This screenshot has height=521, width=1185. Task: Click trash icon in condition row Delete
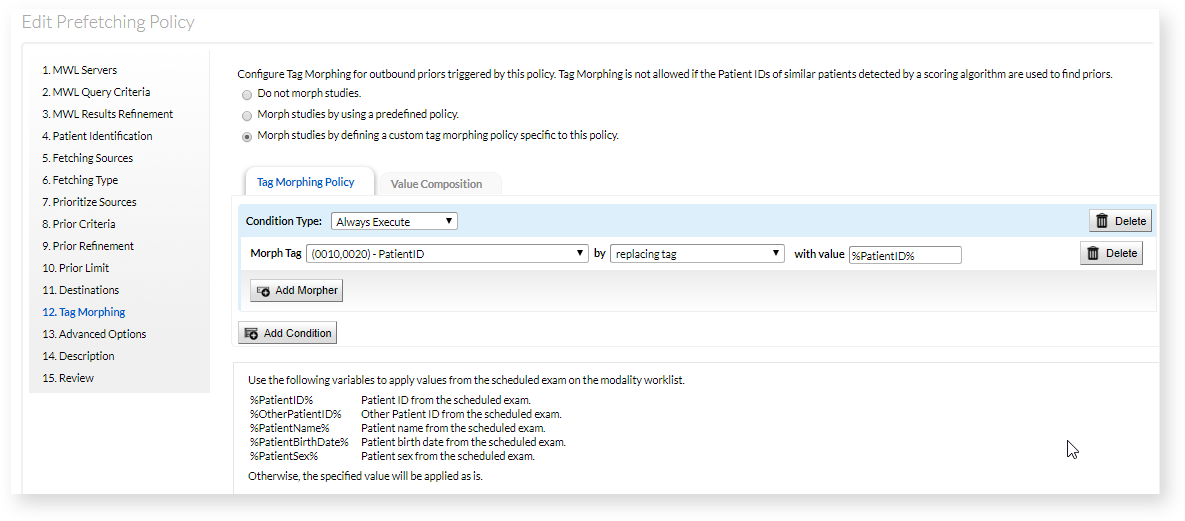(x=1102, y=222)
